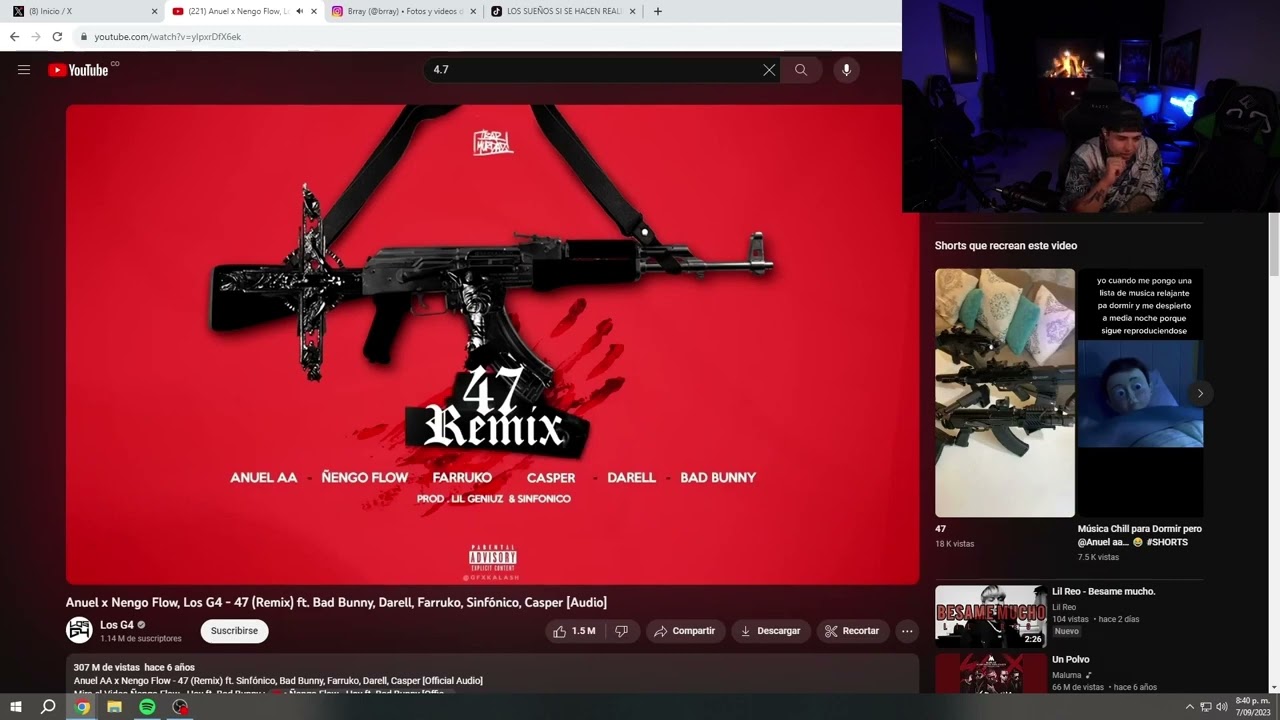This screenshot has height=720, width=1280.
Task: Open Chrome from the taskbar
Action: pos(82,707)
